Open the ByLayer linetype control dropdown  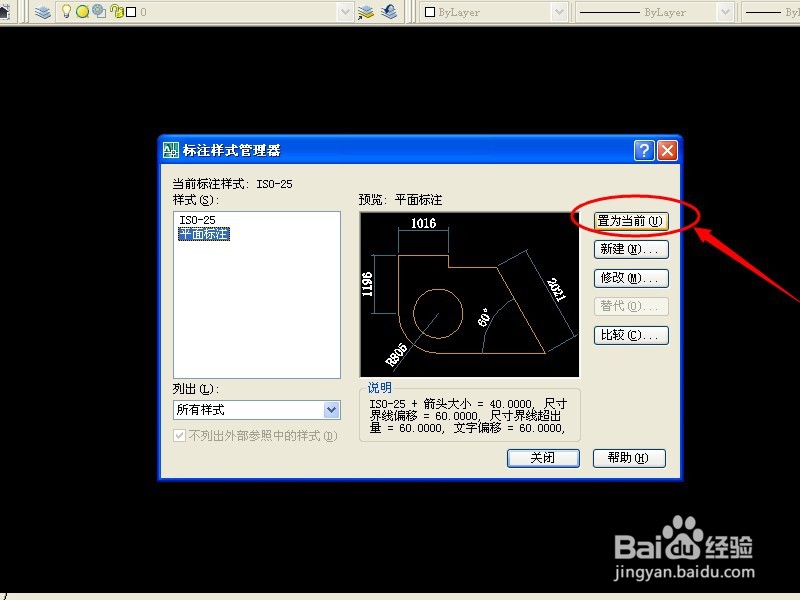725,12
